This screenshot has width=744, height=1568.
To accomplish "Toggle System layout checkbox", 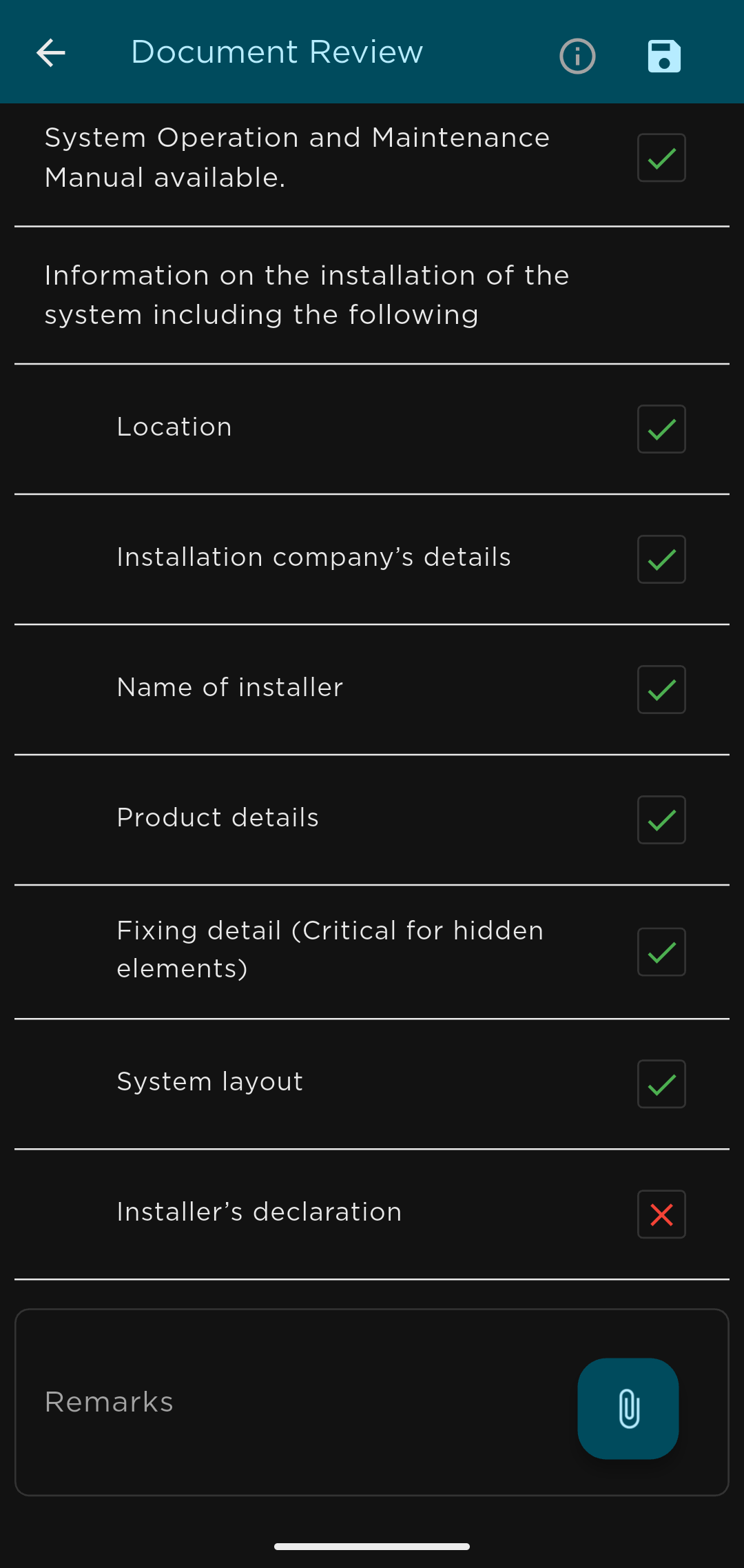I will pyautogui.click(x=661, y=1083).
